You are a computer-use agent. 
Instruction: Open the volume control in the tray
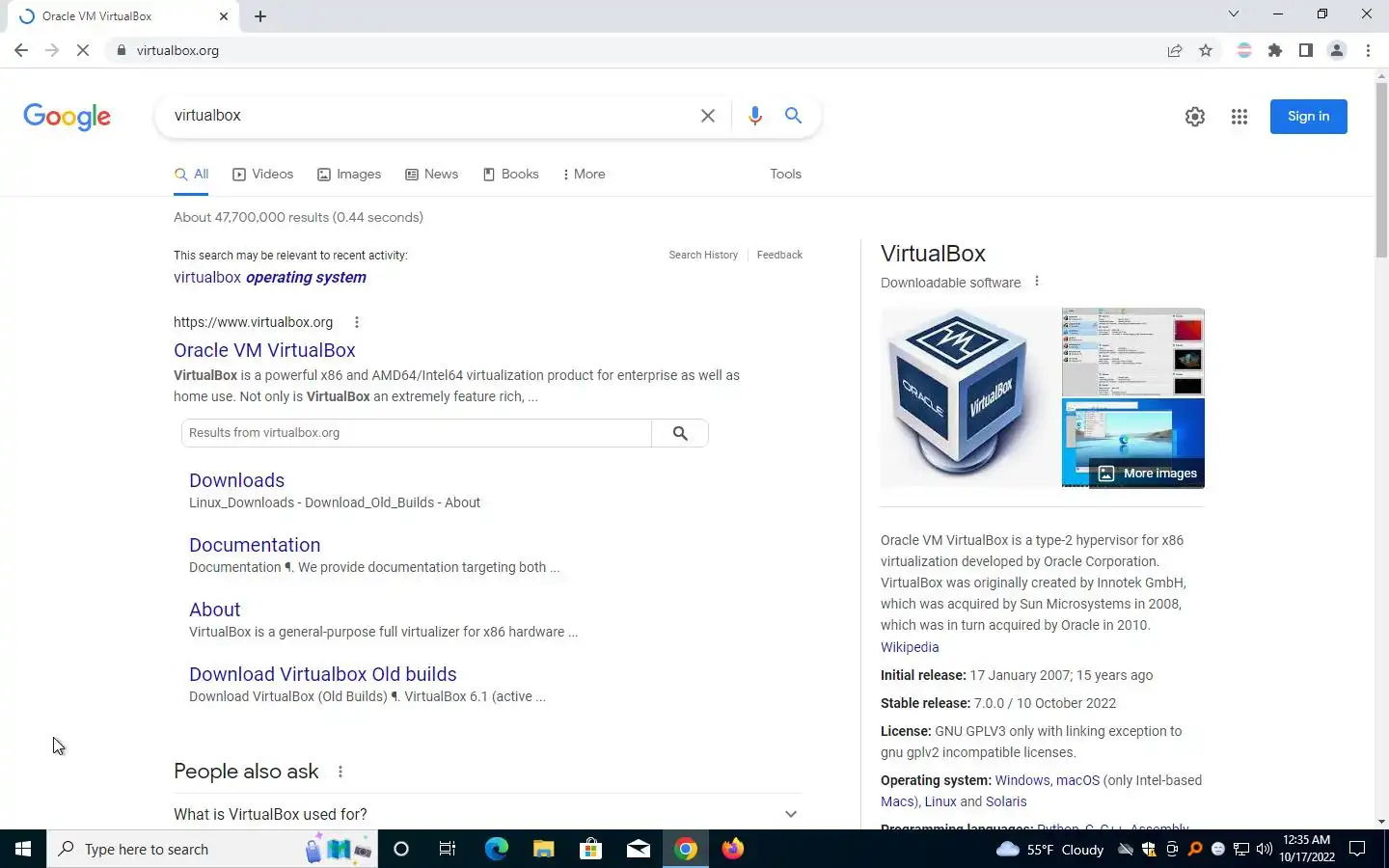(x=1264, y=850)
